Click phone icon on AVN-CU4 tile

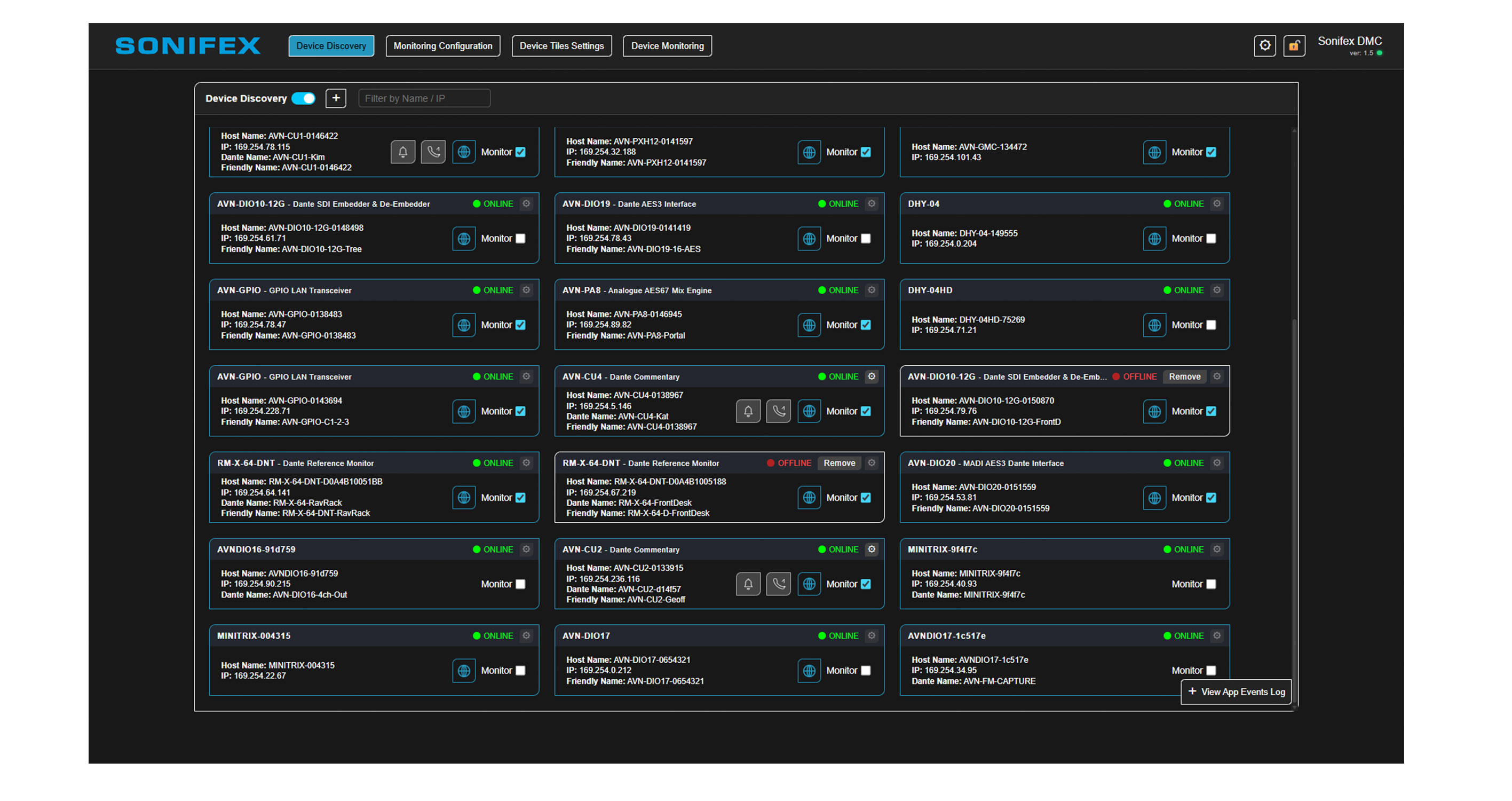coord(778,411)
